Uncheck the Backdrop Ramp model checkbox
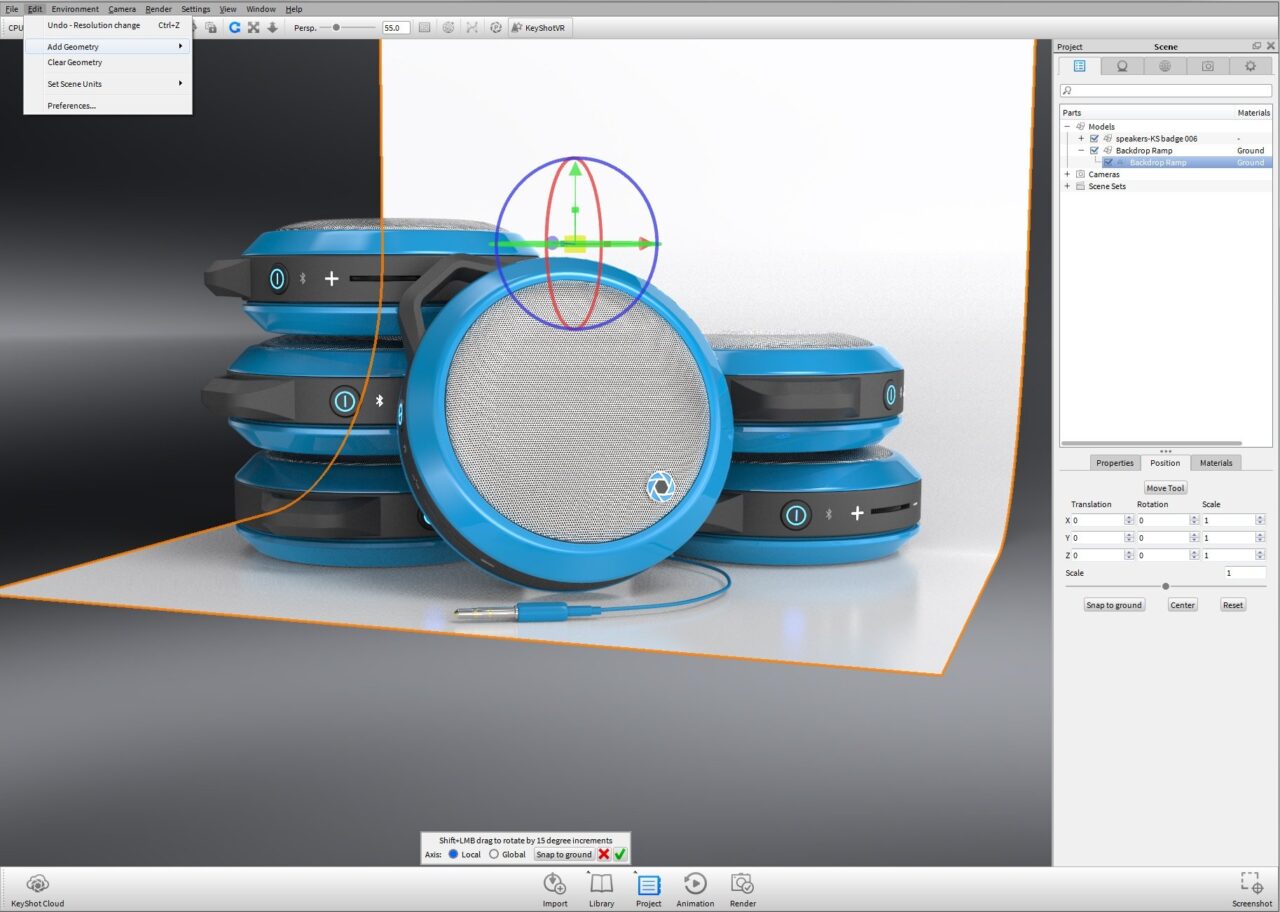This screenshot has width=1280, height=912. (x=1094, y=150)
